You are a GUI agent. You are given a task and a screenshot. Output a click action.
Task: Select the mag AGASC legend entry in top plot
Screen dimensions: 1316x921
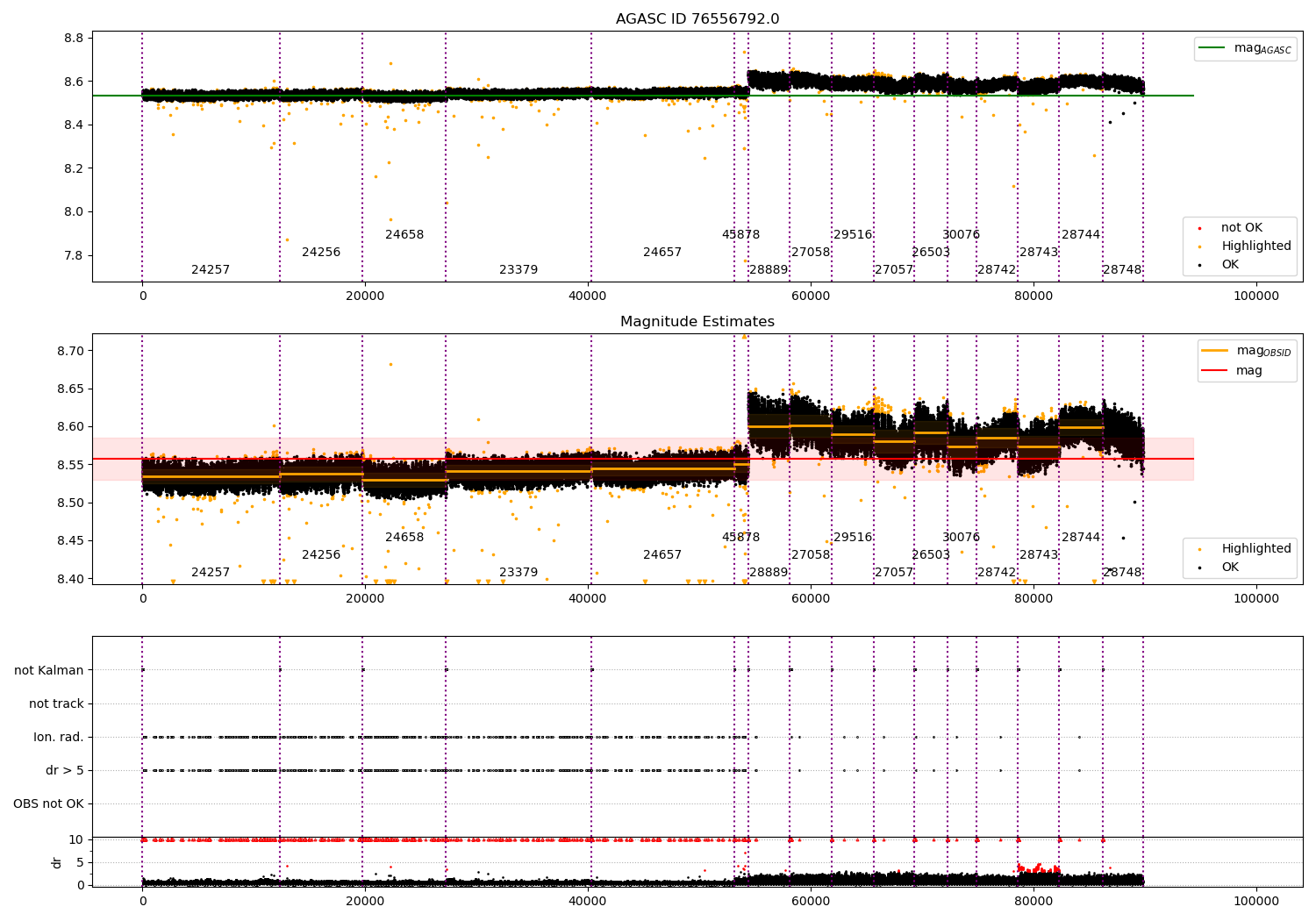click(x=1246, y=48)
